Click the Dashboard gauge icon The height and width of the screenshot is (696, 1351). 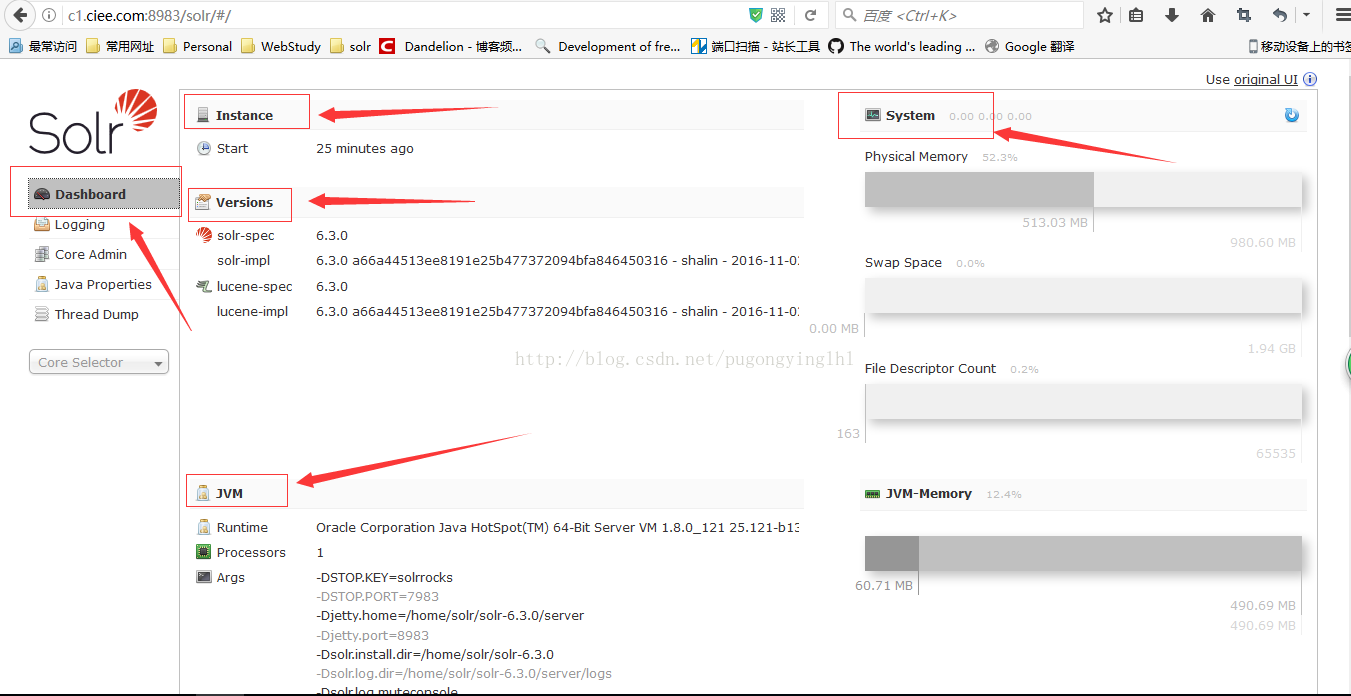pos(42,194)
